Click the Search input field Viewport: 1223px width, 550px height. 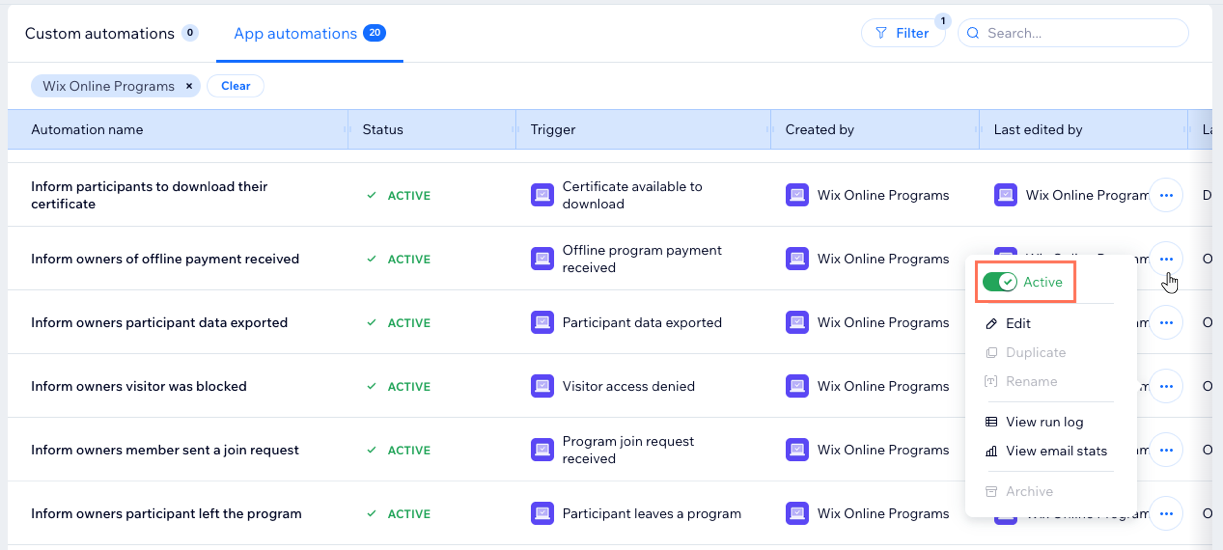tap(1073, 33)
